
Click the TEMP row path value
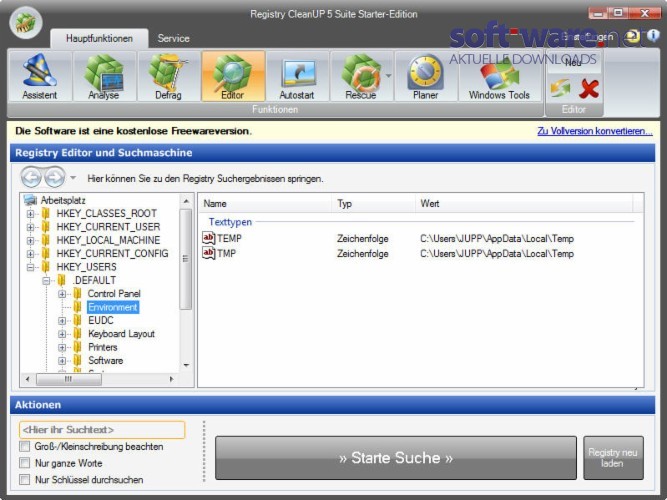[497, 238]
